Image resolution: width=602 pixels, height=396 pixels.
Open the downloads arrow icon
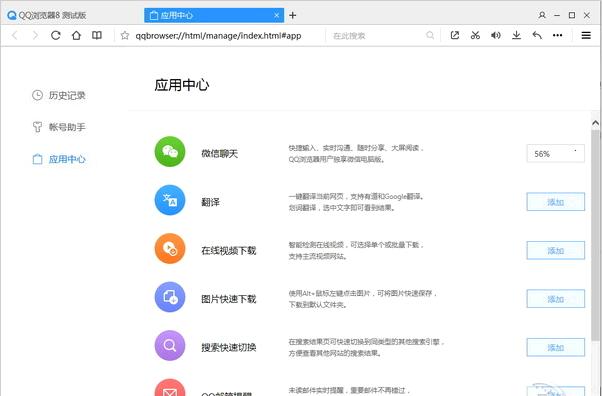(x=516, y=36)
